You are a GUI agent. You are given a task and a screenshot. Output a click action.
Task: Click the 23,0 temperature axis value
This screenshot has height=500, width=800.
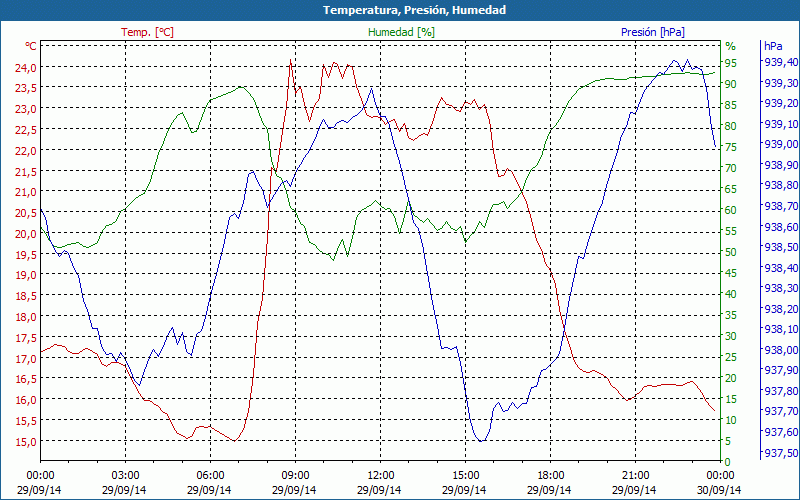(26, 109)
